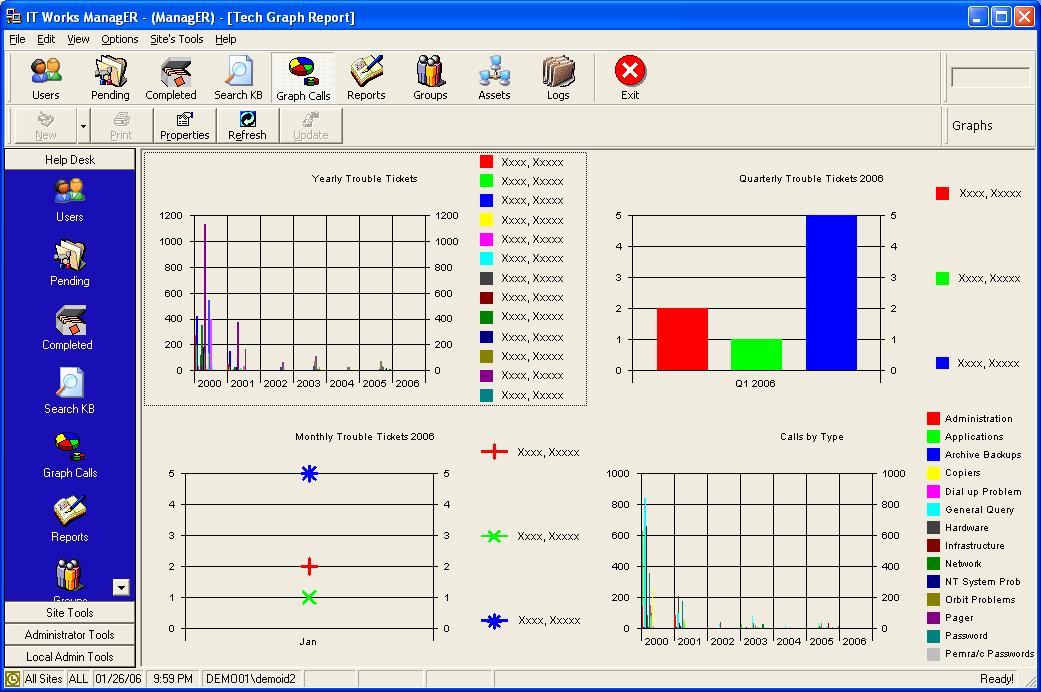The width and height of the screenshot is (1041, 692).
Task: Expand the Site Tools section
Action: coord(70,613)
